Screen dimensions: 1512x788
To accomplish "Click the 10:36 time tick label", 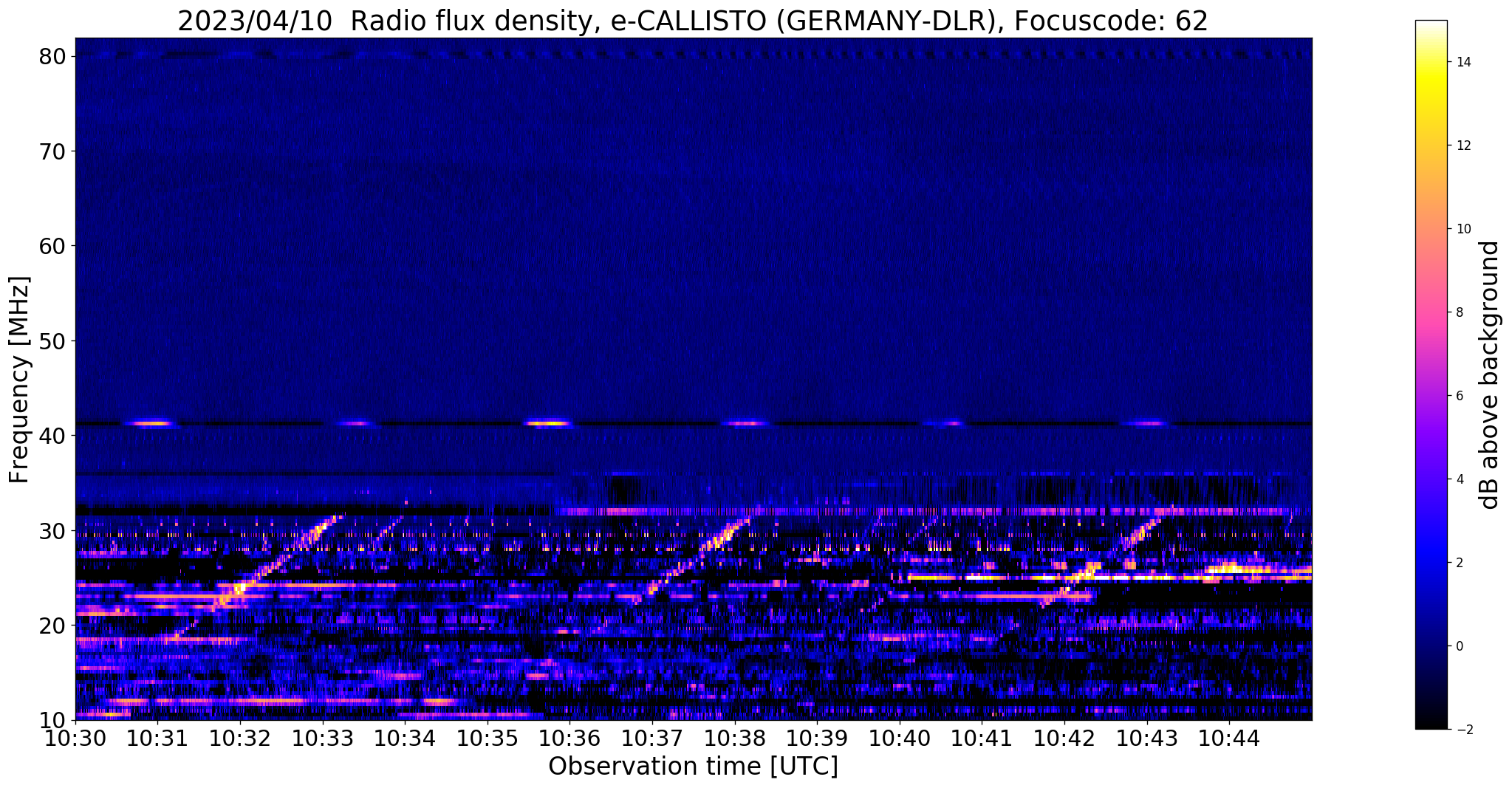I will (569, 738).
